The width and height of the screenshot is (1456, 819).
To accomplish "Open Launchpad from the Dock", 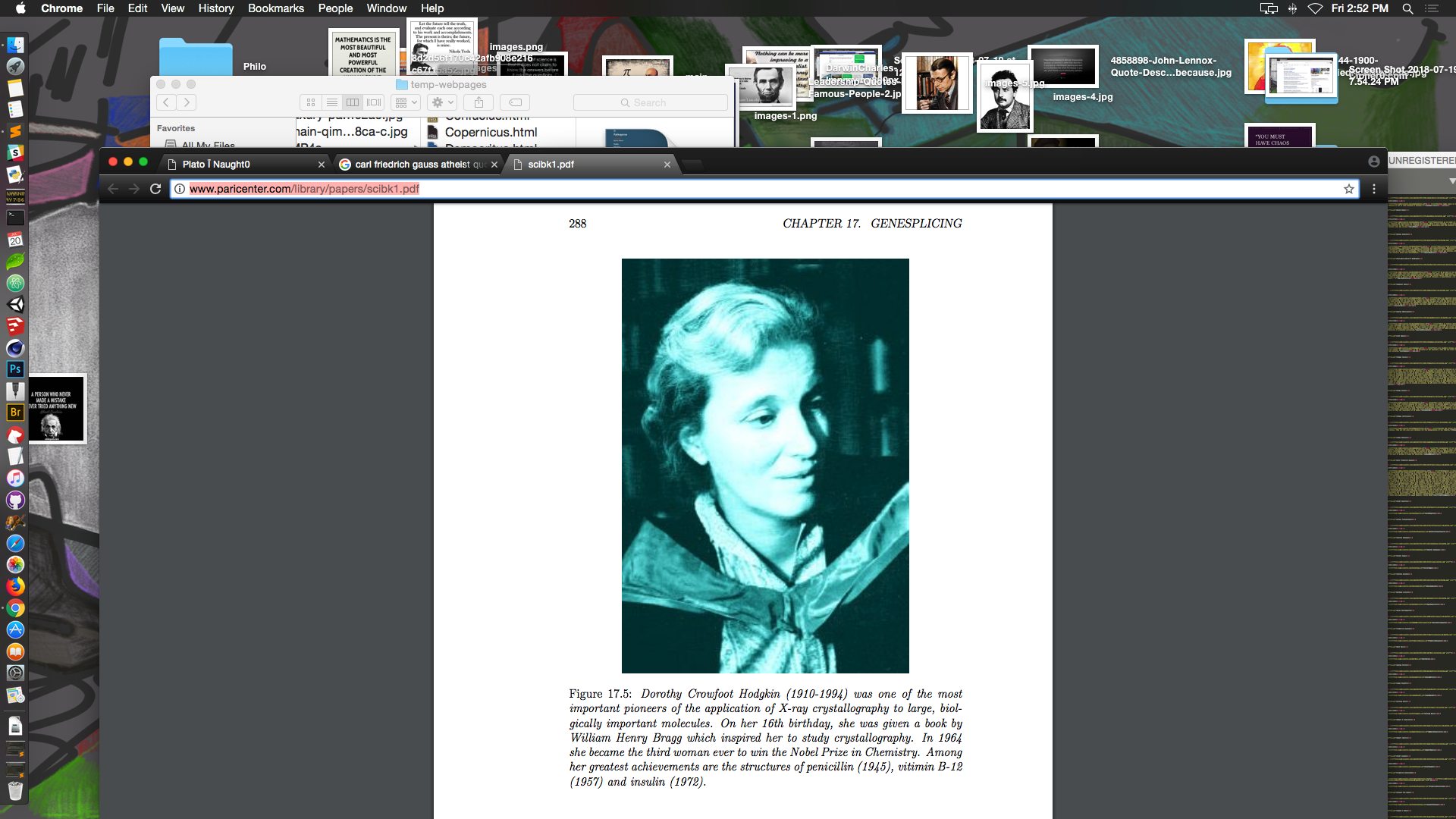I will [15, 67].
